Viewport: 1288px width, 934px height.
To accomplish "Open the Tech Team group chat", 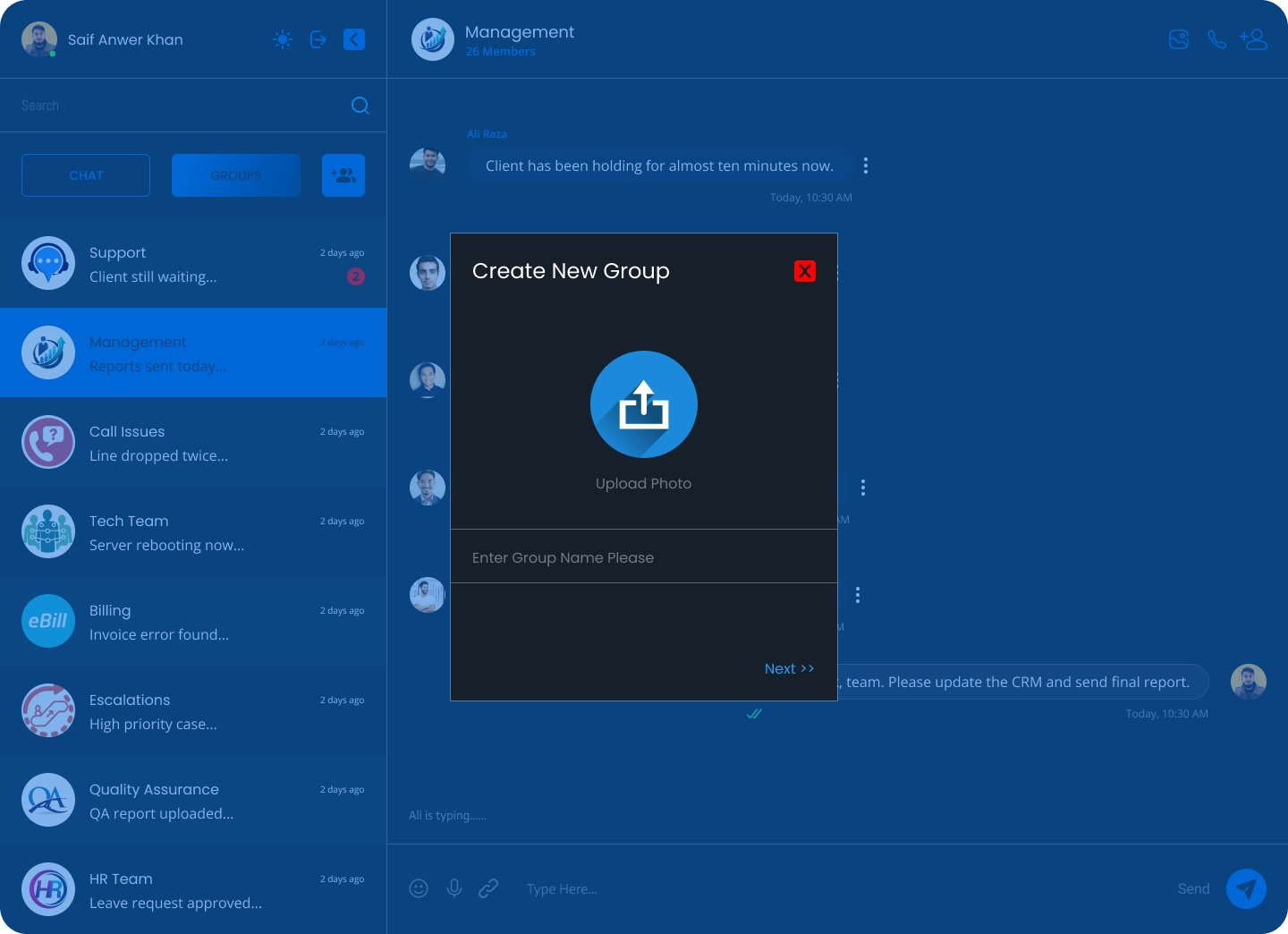I will click(x=193, y=531).
